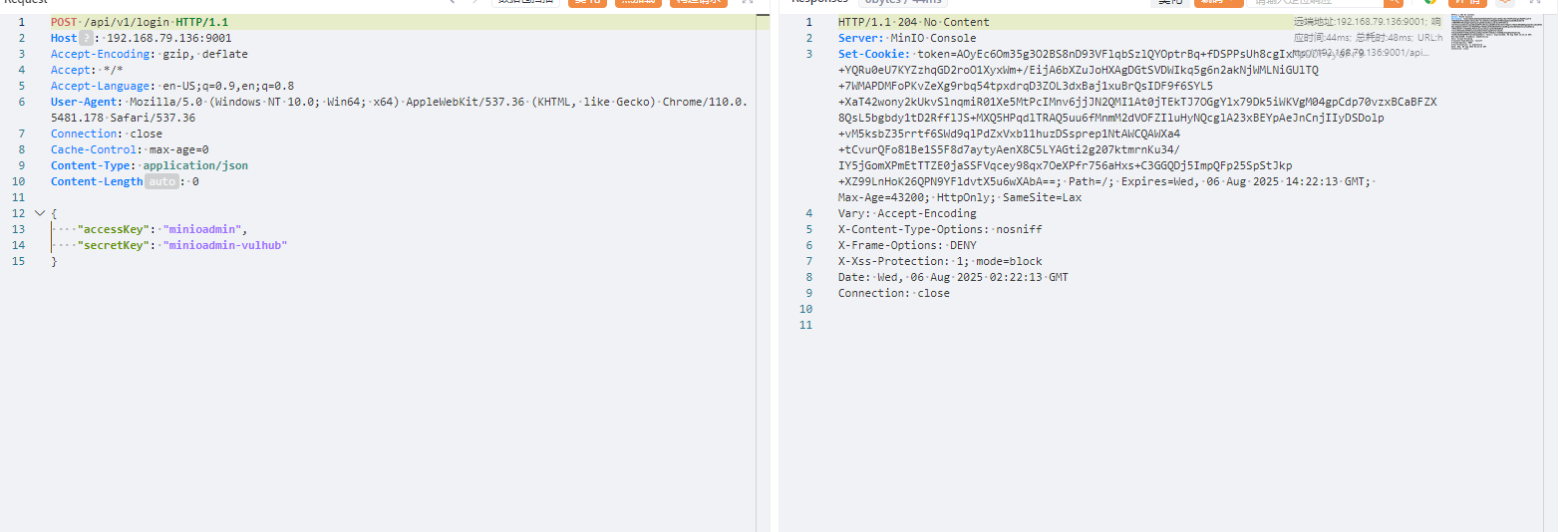The width and height of the screenshot is (1568, 532).
Task: Click the 'Accept: */*' header line
Action: tap(87, 70)
